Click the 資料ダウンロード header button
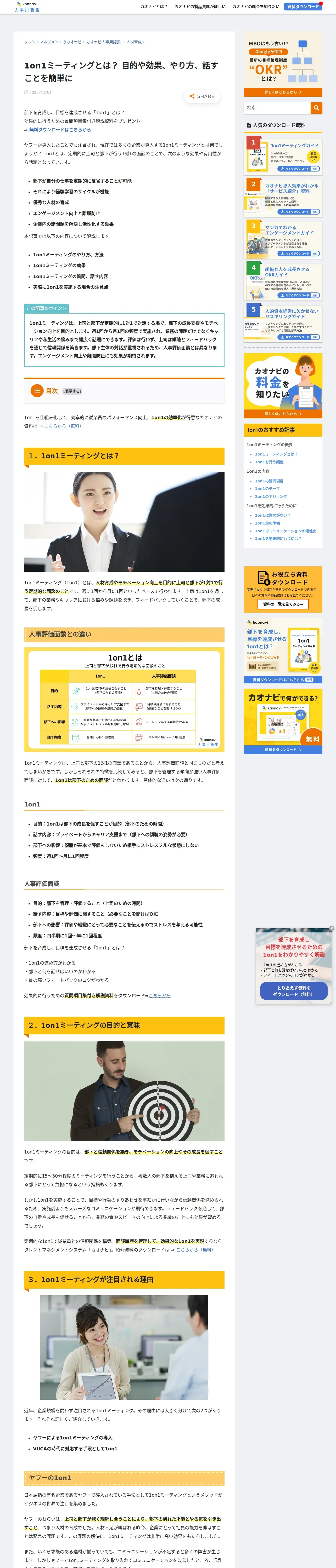The image size is (336, 1568). click(x=303, y=7)
